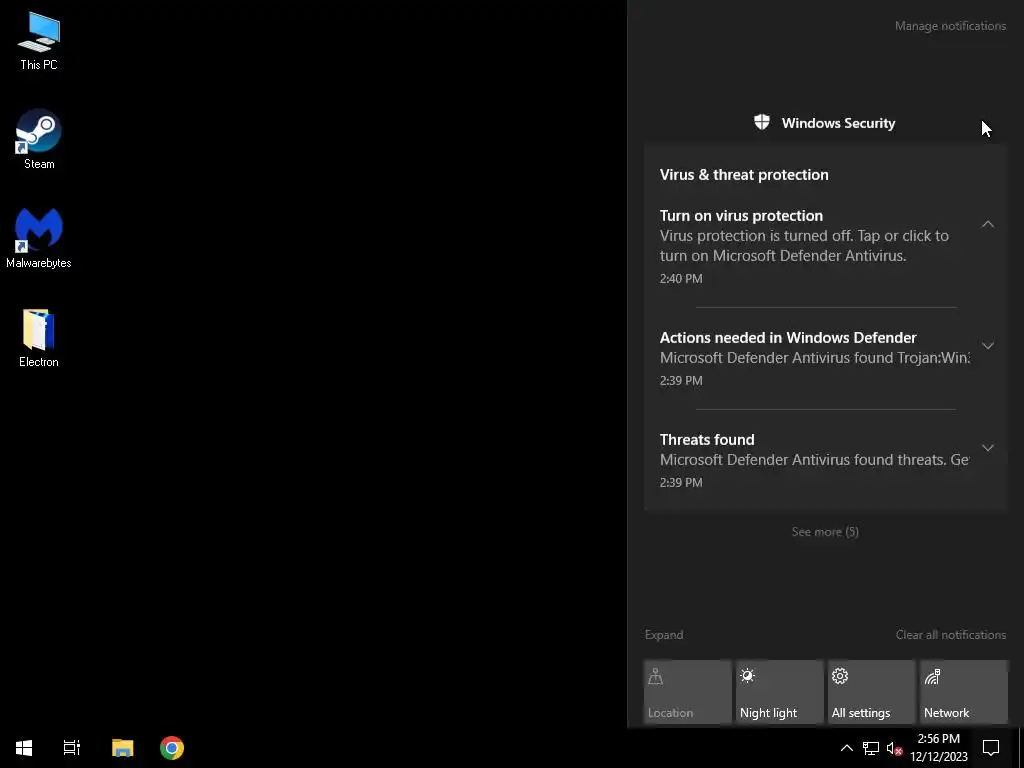Select the Electron folder on desktop
The width and height of the screenshot is (1024, 768).
pyautogui.click(x=39, y=338)
